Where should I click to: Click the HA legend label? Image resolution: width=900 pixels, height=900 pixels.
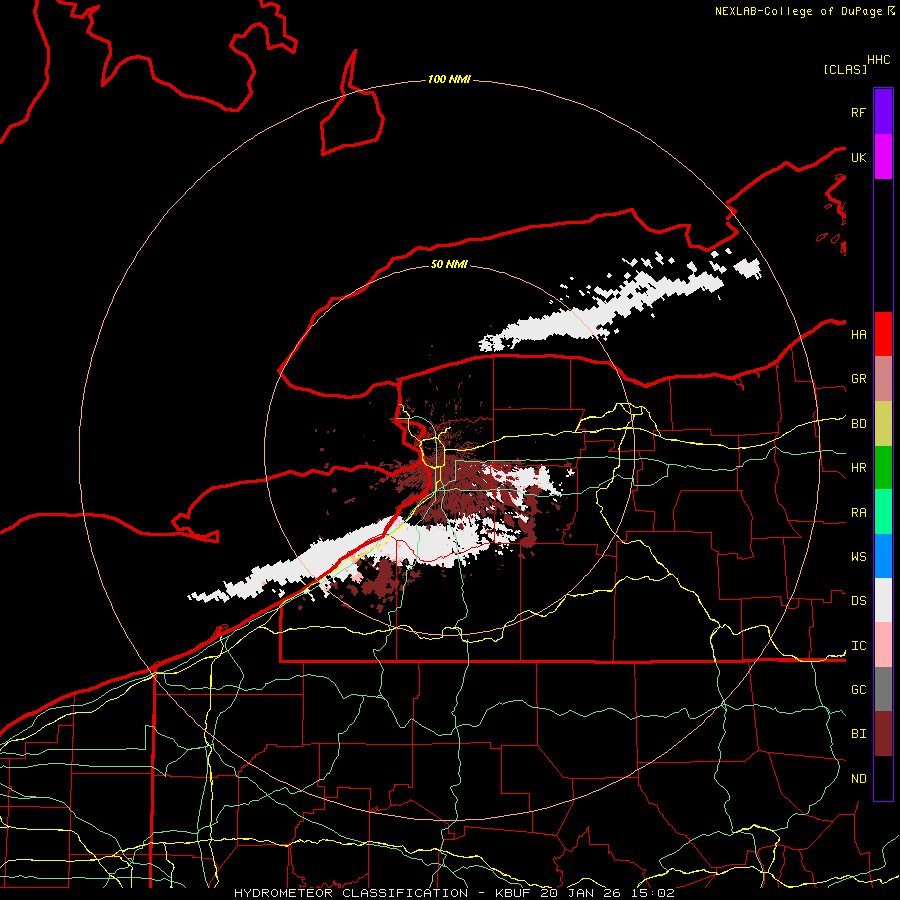pyautogui.click(x=858, y=335)
